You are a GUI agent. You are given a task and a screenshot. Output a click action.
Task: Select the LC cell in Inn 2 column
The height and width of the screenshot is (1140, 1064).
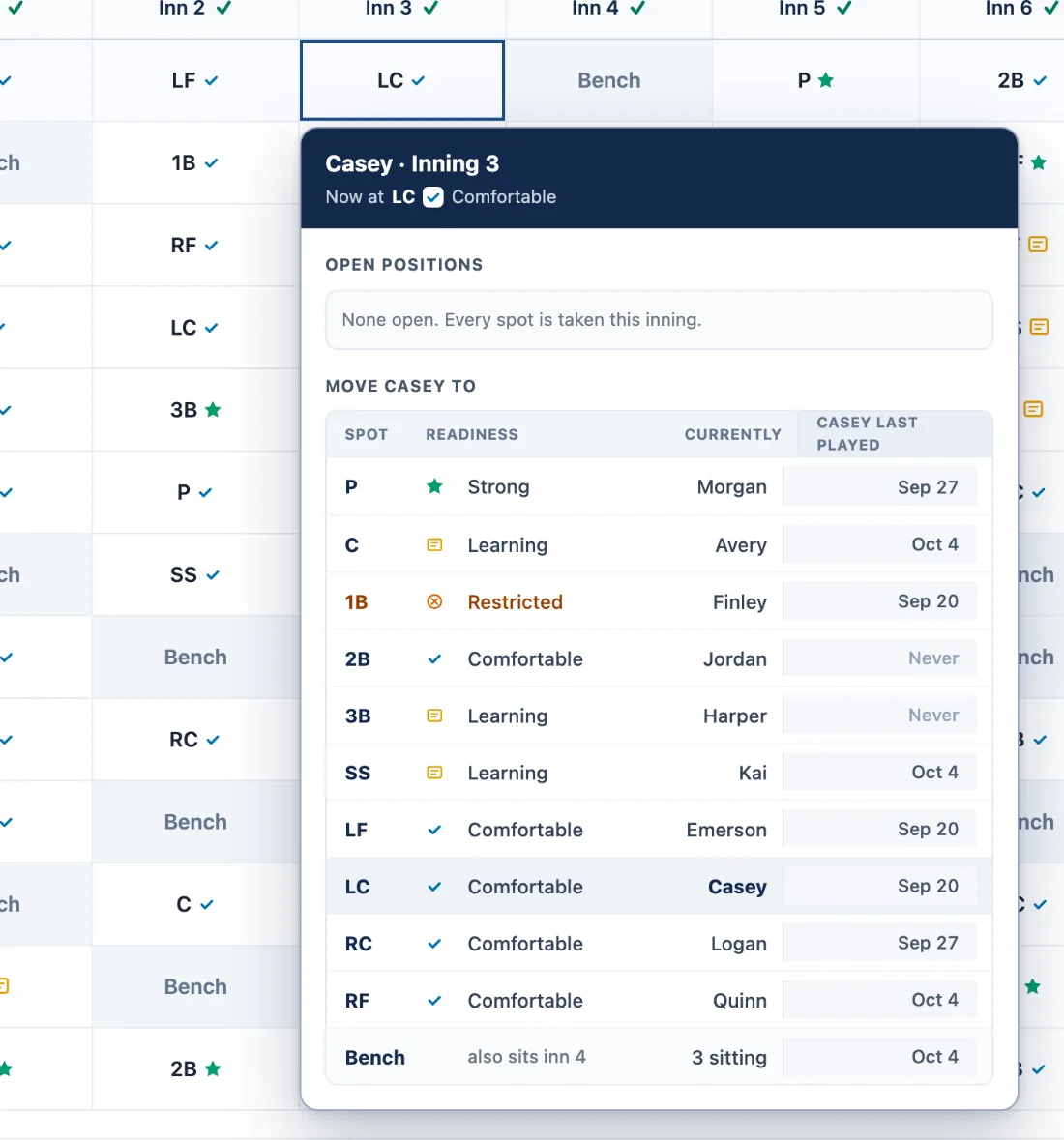coord(195,327)
